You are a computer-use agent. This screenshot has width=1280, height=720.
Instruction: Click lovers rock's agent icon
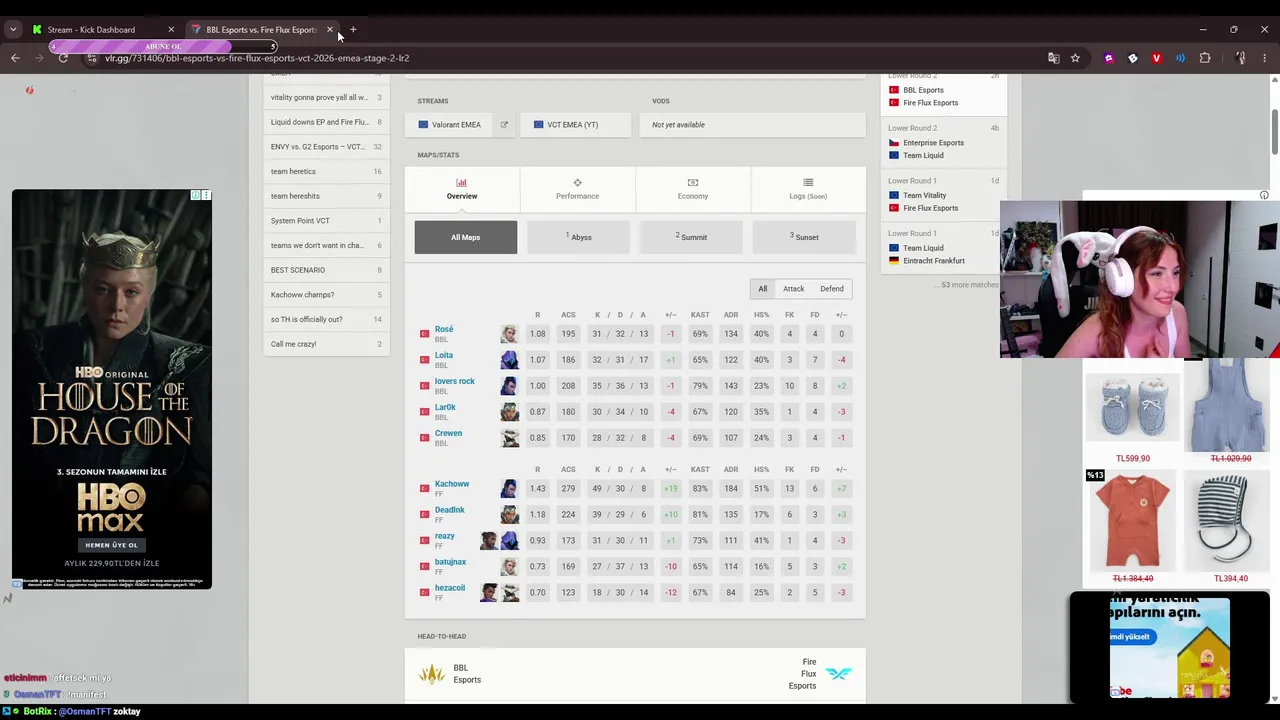(x=509, y=386)
